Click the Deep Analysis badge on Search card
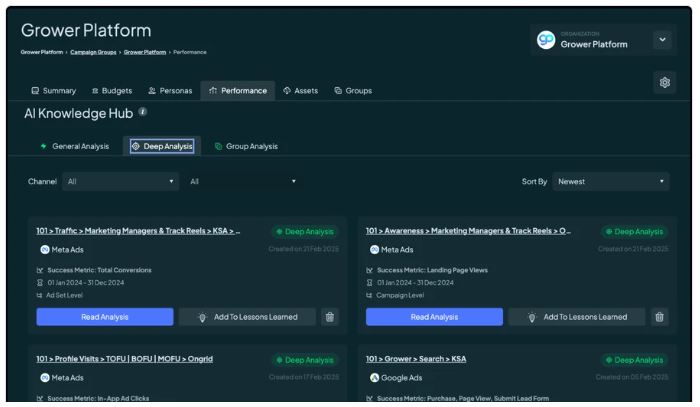Viewport: 700px width, 407px height. (634, 360)
